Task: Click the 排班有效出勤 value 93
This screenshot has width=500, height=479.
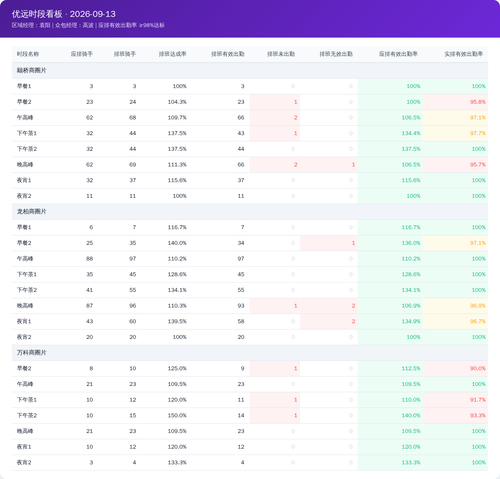Action: point(241,306)
